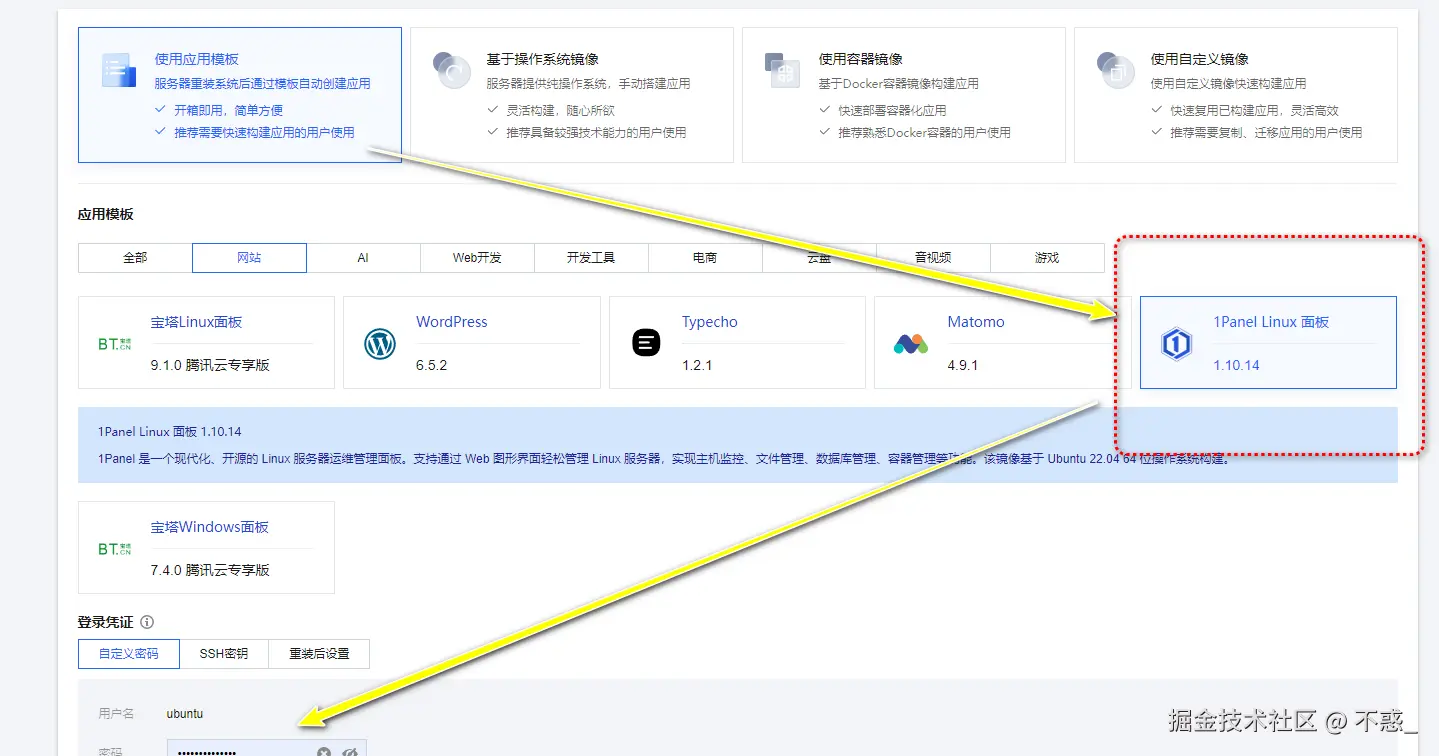The image size is (1439, 756).
Task: Click the ubuntu username value
Action: 185,714
